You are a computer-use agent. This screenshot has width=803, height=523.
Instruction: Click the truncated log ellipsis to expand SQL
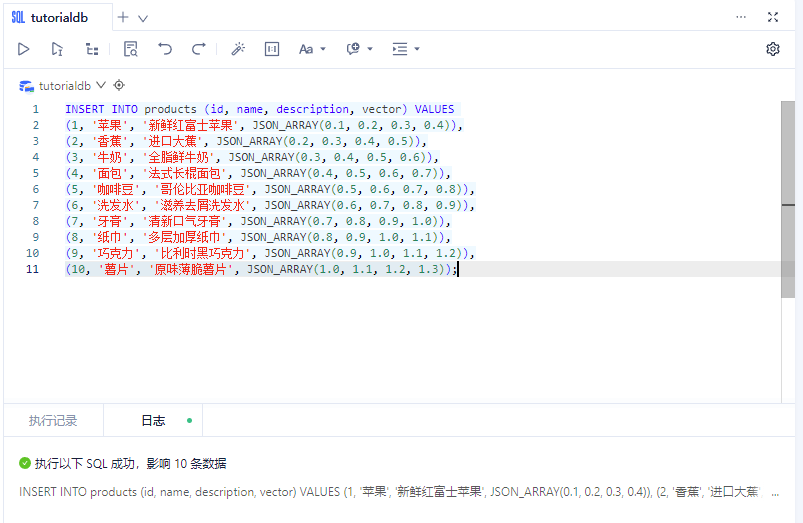(x=775, y=493)
